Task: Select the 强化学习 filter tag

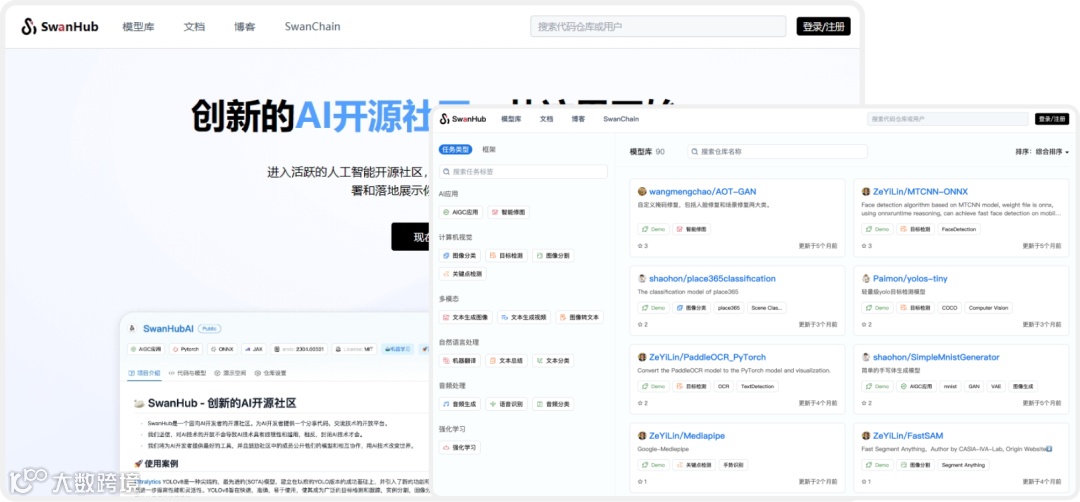Action: tap(460, 448)
